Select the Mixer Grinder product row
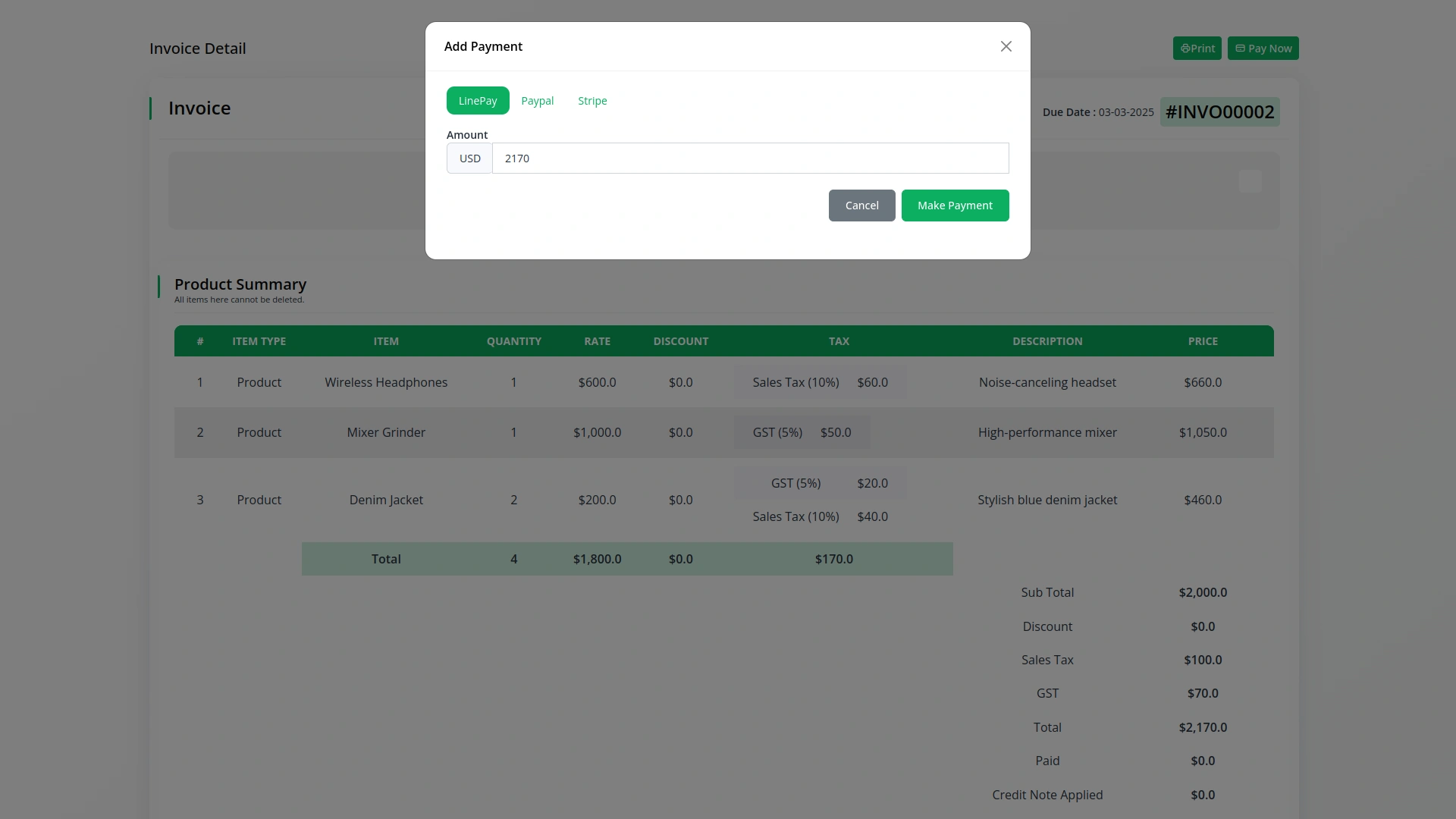Screen dimensions: 1456x819 pos(386,432)
